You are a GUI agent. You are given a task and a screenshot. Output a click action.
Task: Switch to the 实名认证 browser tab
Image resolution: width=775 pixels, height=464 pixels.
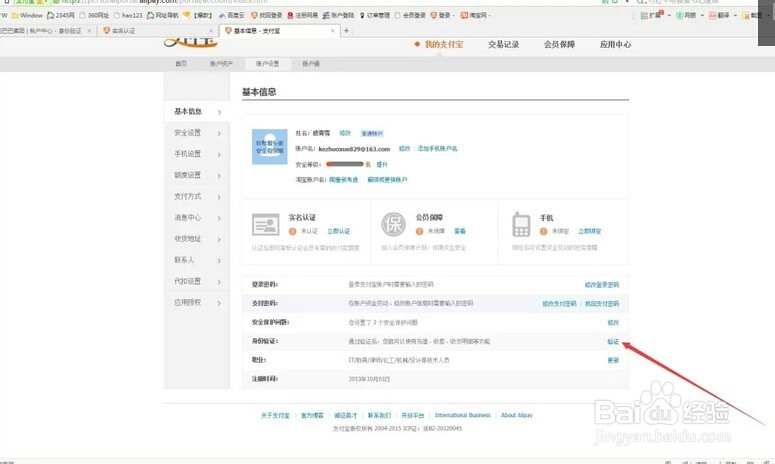click(156, 31)
